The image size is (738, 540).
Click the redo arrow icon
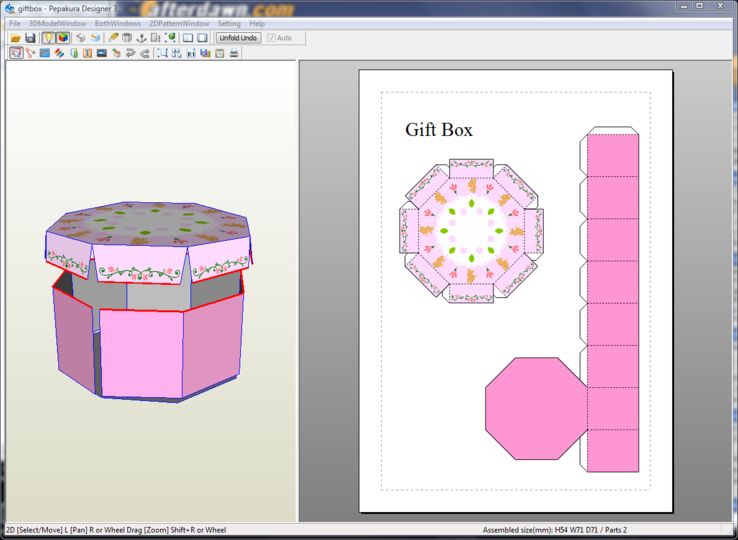coord(145,53)
